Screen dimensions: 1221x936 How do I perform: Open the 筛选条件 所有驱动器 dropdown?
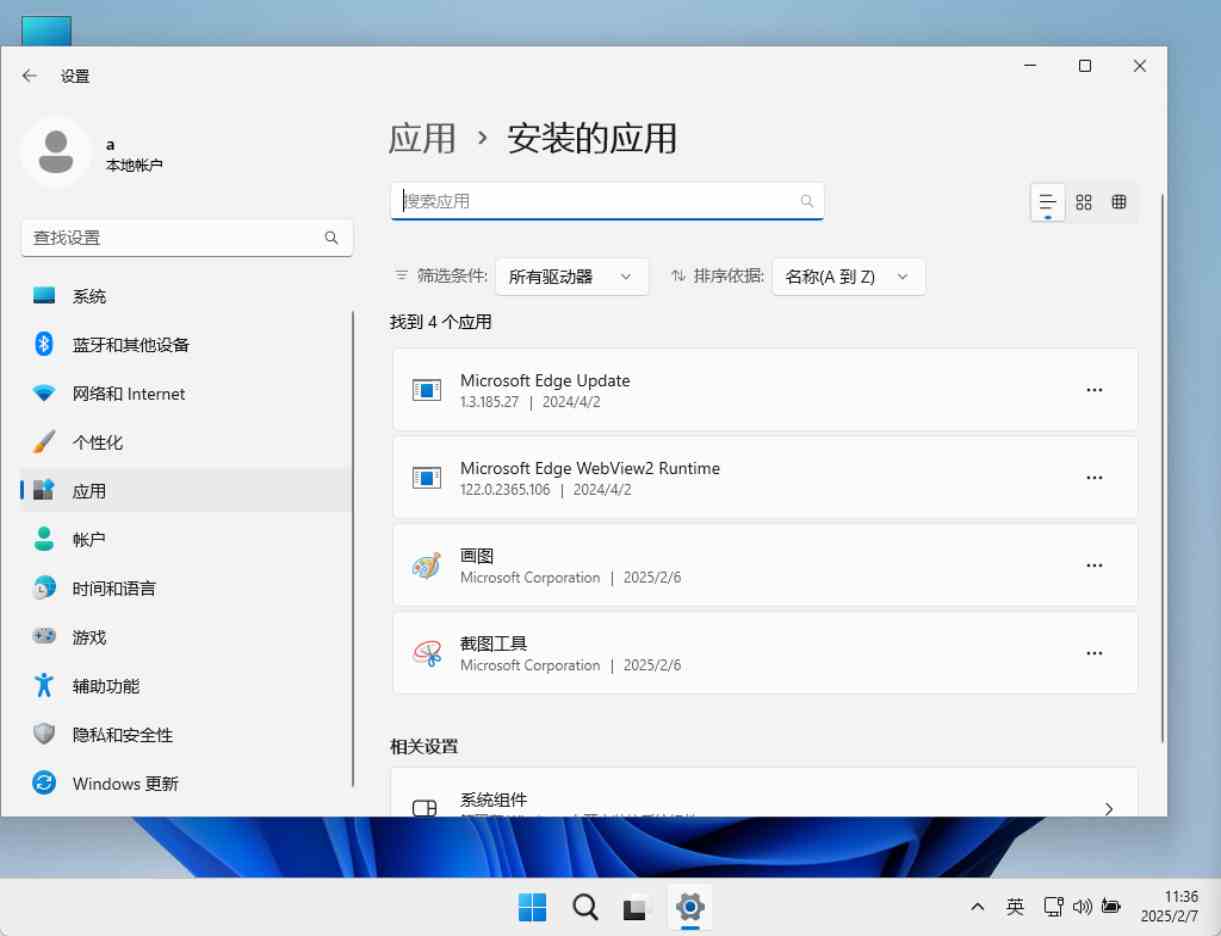(572, 277)
